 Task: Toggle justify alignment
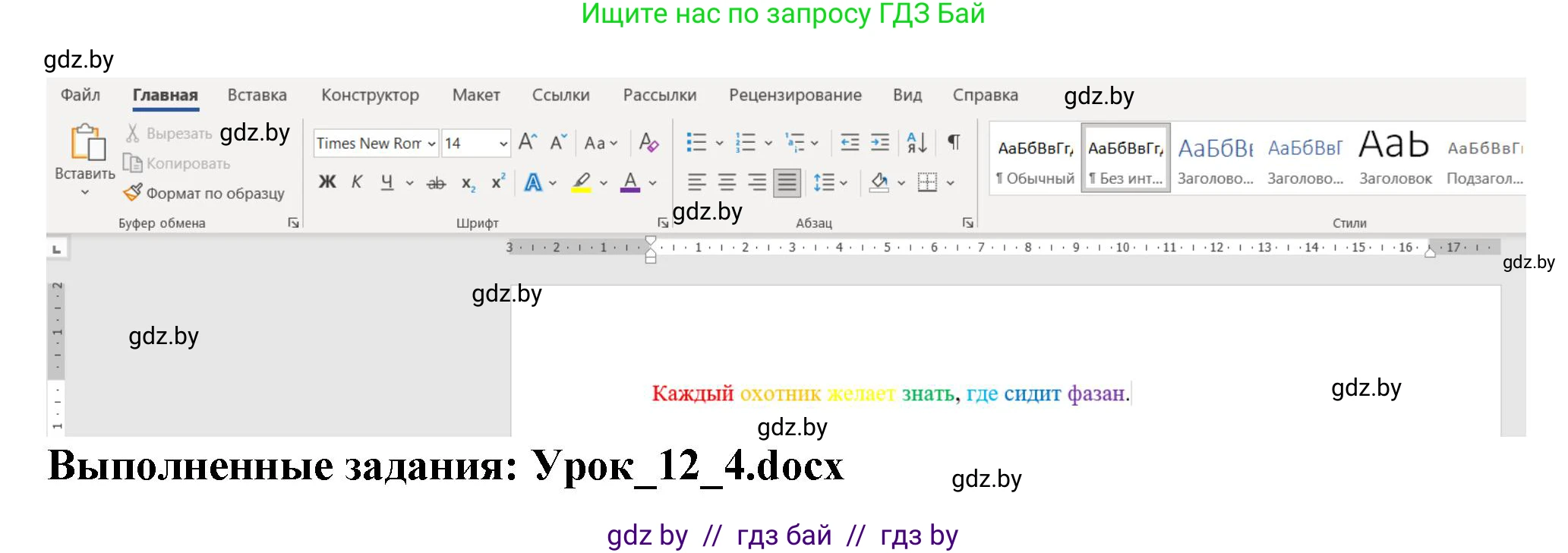coord(787,182)
